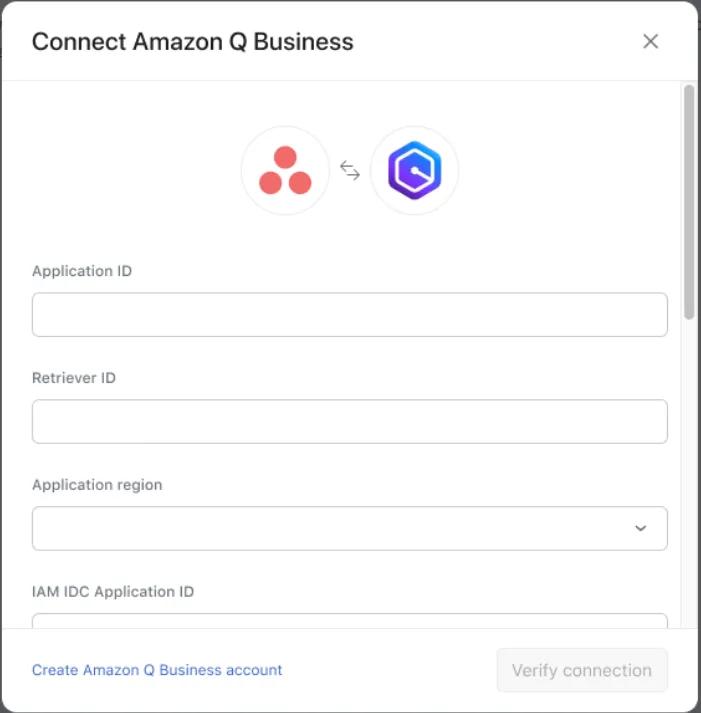Screen dimensions: 701x713
Task: Expand the Application region chevron arrow
Action: pos(641,528)
